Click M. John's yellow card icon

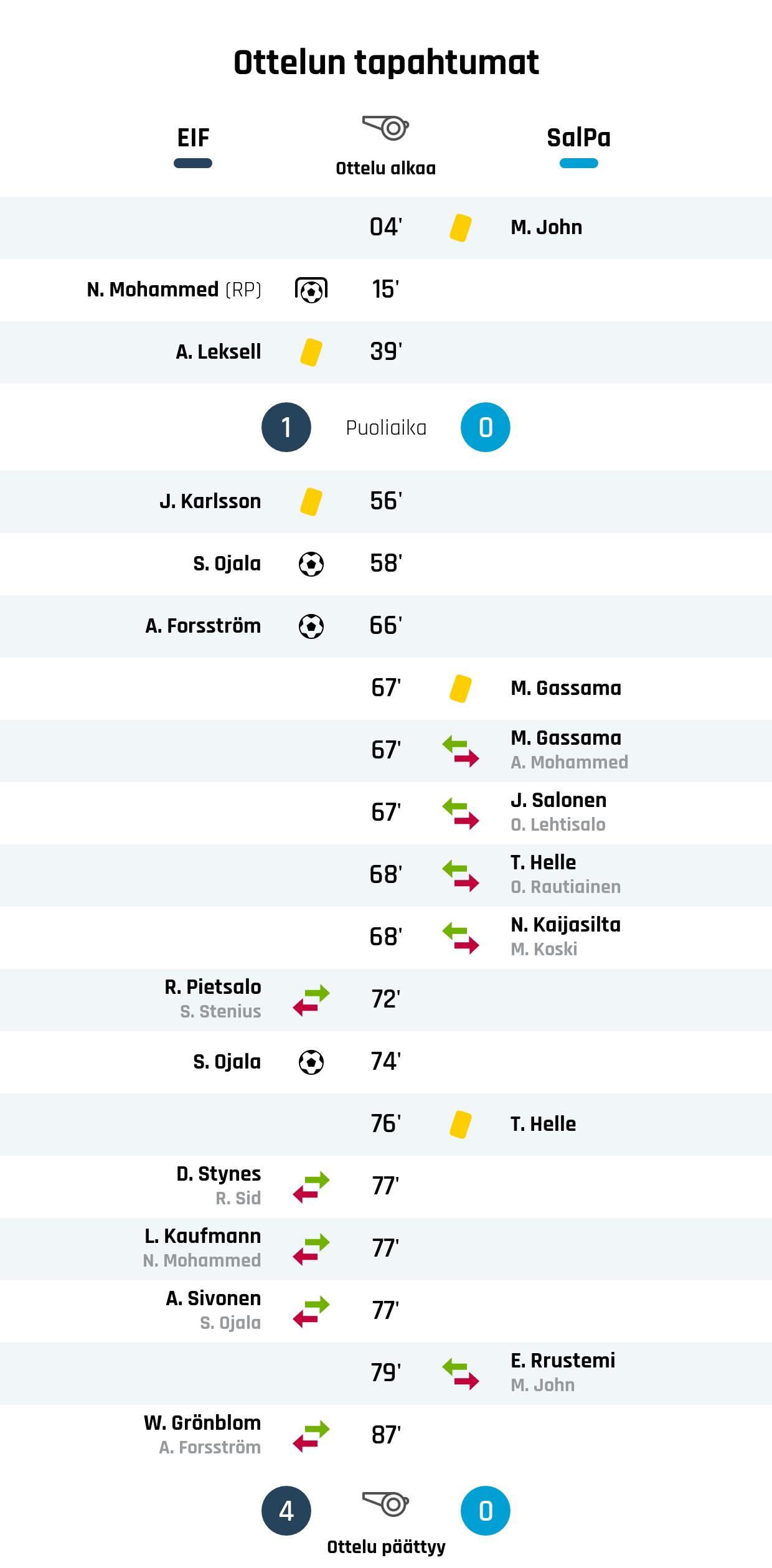point(460,228)
